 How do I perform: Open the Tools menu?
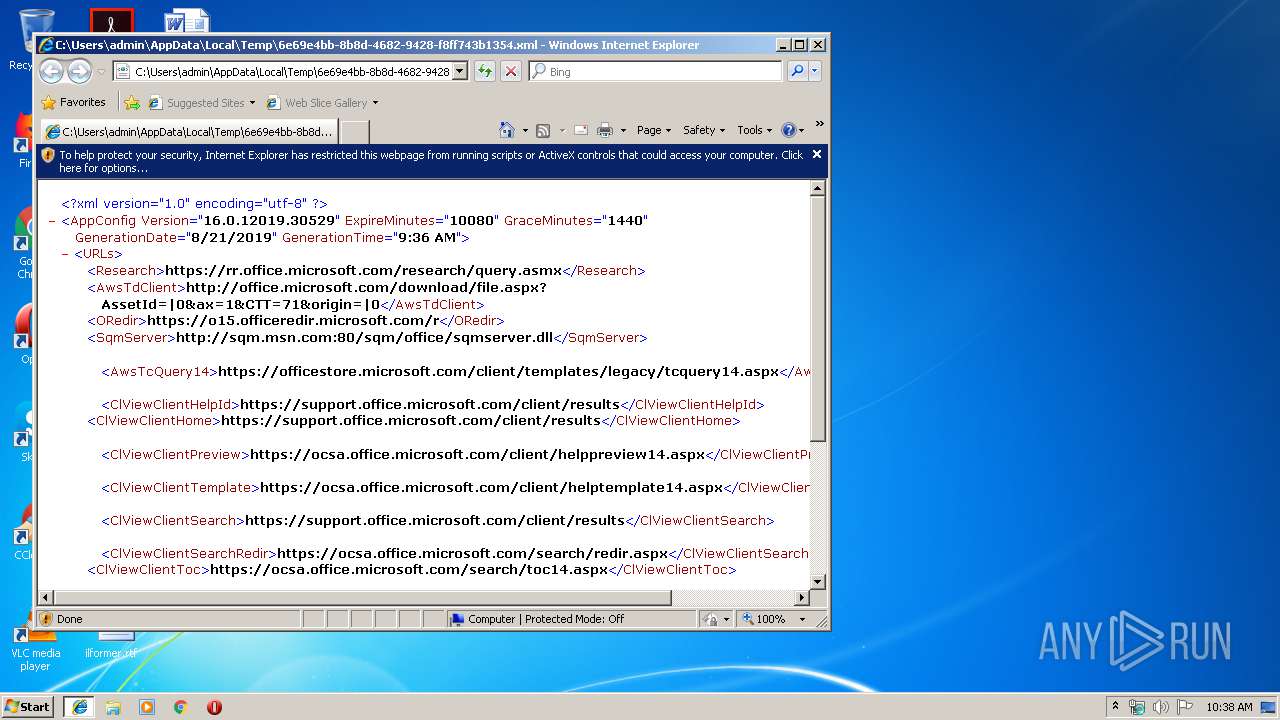(755, 130)
